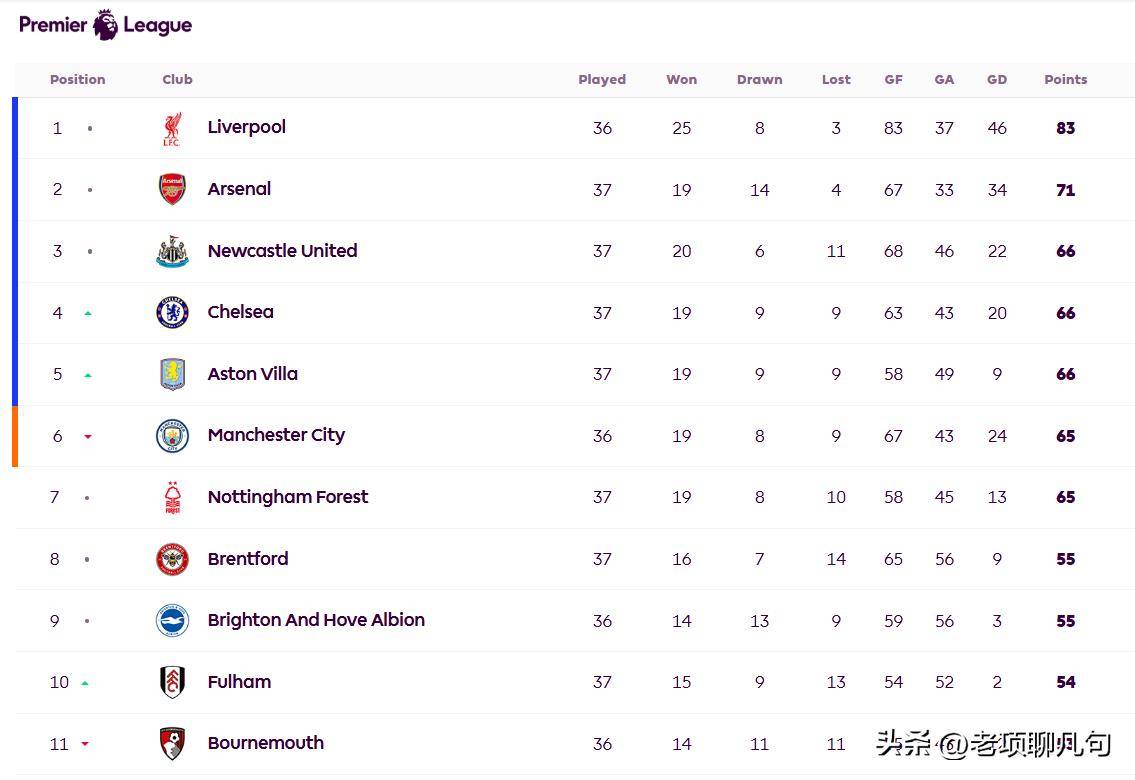Click the Chelsea club badge
Image resolution: width=1135 pixels, height=780 pixels.
(x=172, y=313)
